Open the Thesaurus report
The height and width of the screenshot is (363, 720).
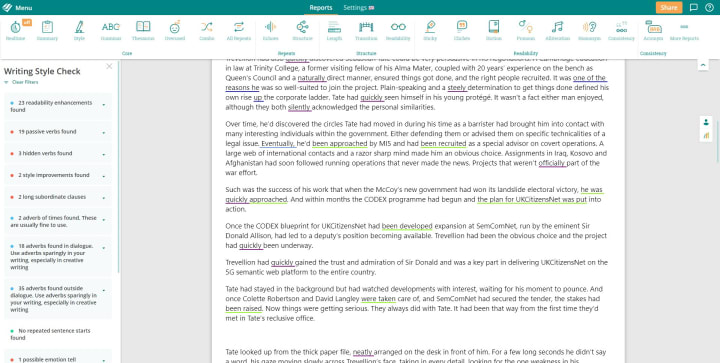pyautogui.click(x=143, y=31)
